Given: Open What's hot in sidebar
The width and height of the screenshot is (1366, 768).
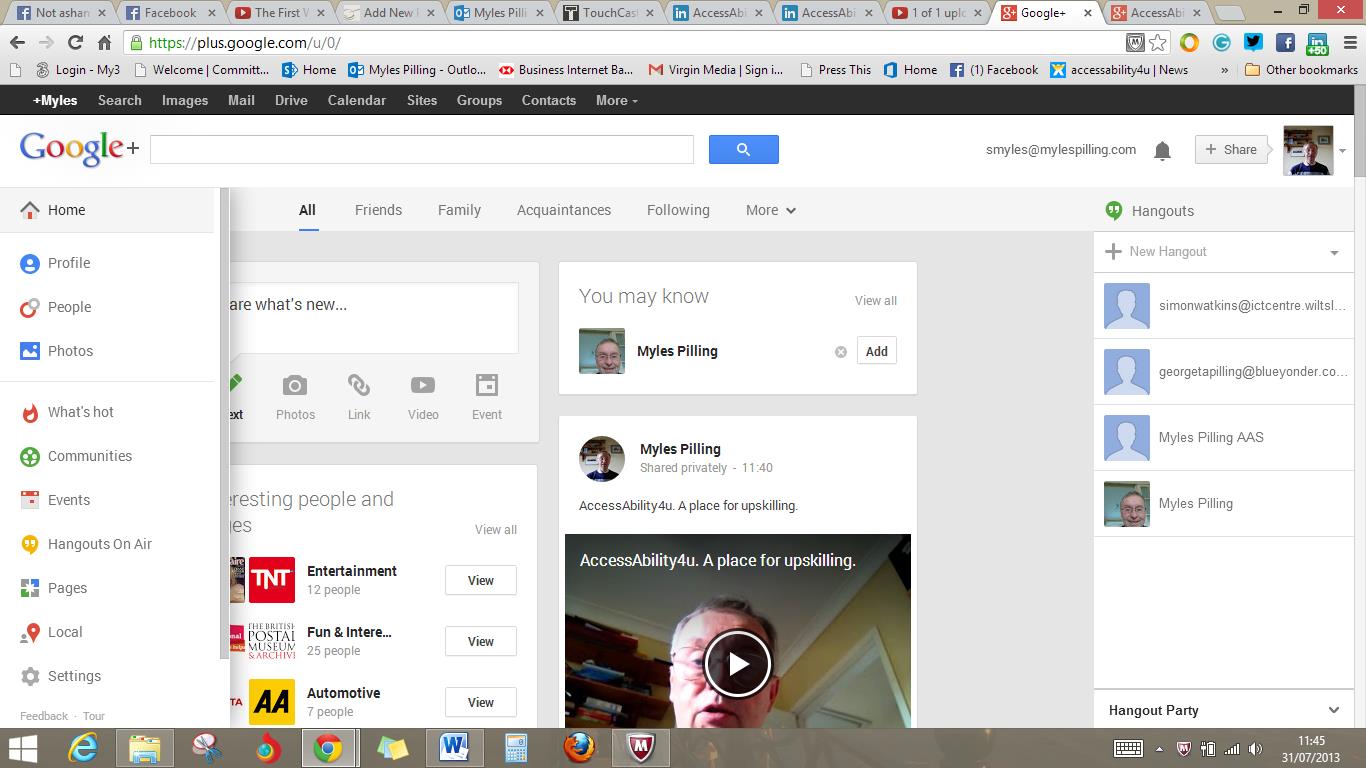Looking at the screenshot, I should click(80, 412).
